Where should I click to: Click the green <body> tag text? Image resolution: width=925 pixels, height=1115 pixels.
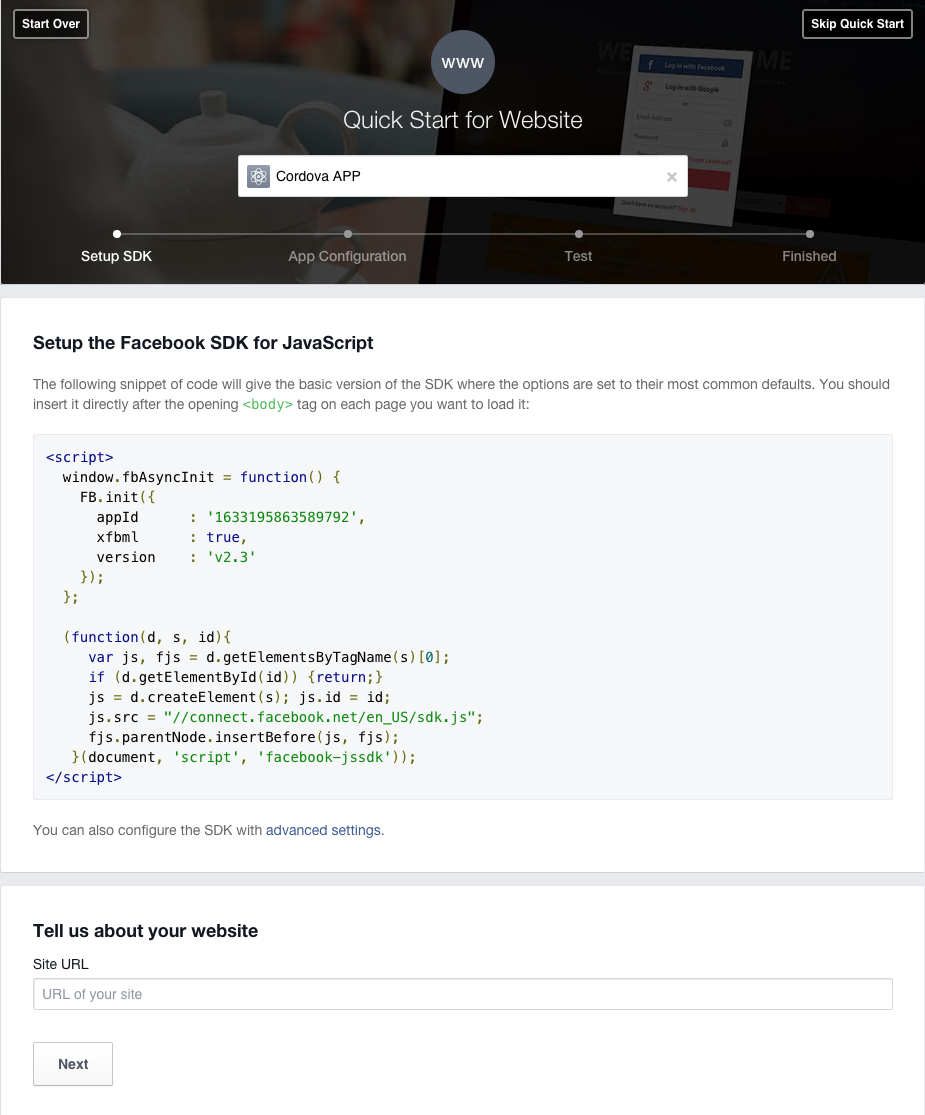point(267,404)
